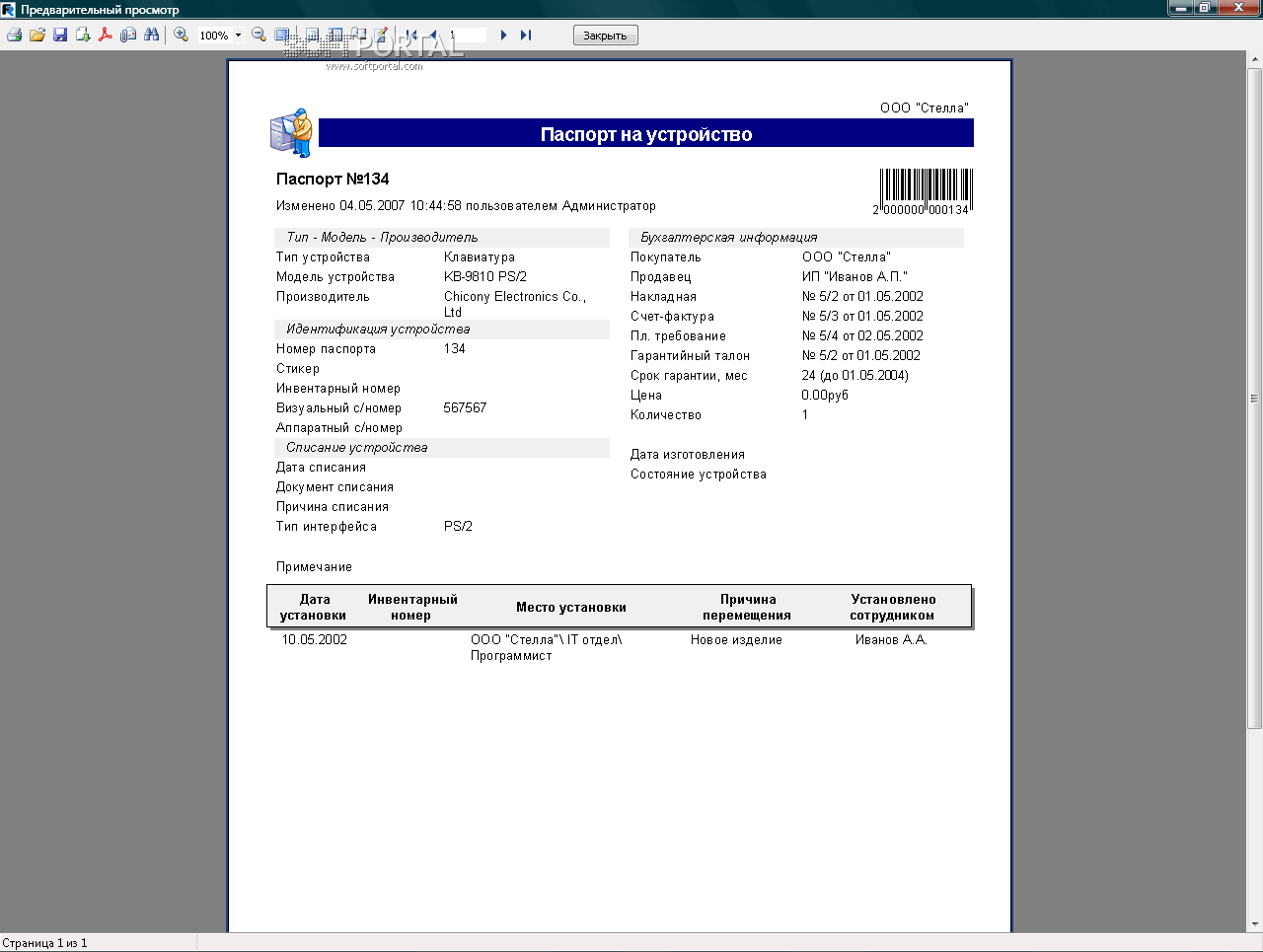Click the Иванов А.А. employee cell
The height and width of the screenshot is (952, 1263).
[892, 639]
